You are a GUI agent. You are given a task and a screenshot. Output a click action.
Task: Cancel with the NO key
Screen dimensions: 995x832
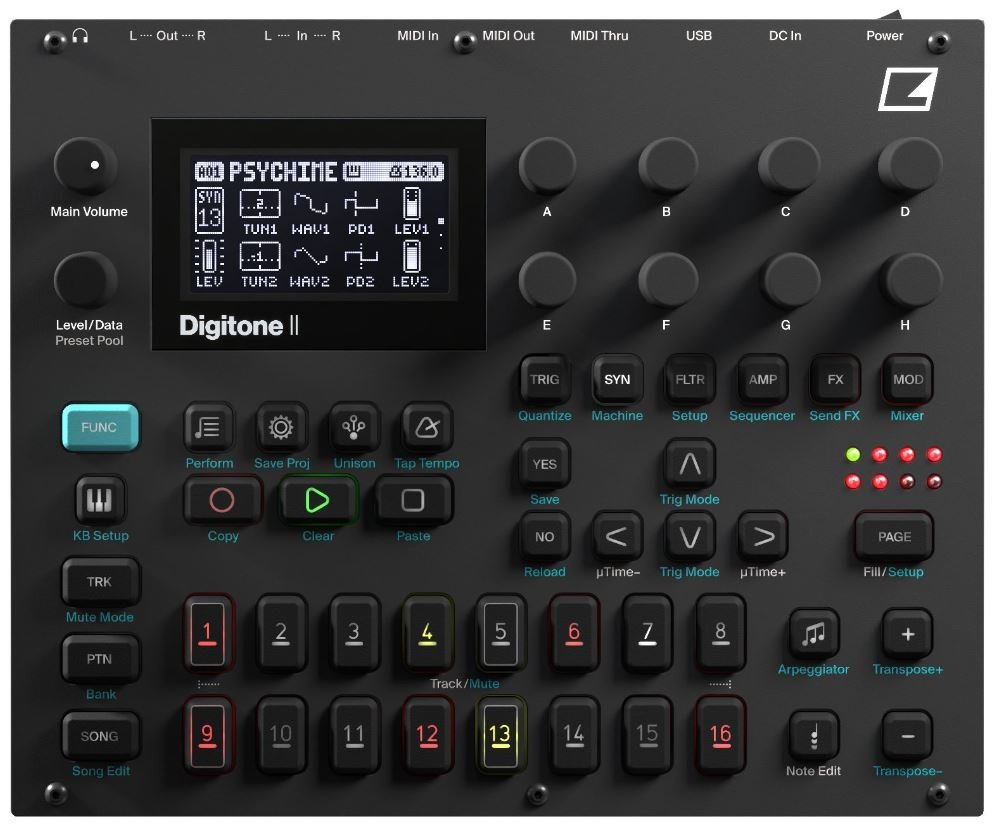coord(544,537)
